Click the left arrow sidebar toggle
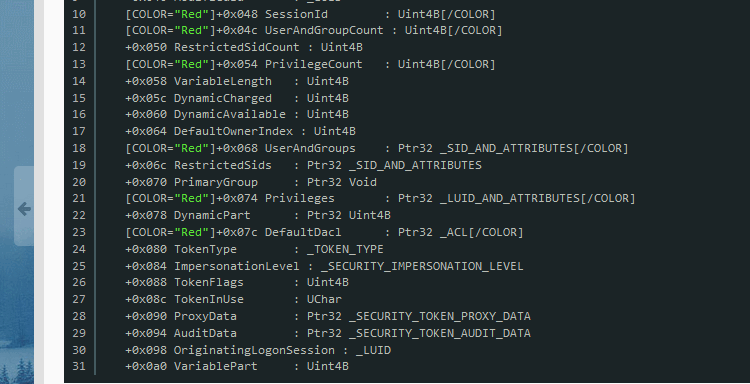The height and width of the screenshot is (384, 750). pyautogui.click(x=24, y=208)
